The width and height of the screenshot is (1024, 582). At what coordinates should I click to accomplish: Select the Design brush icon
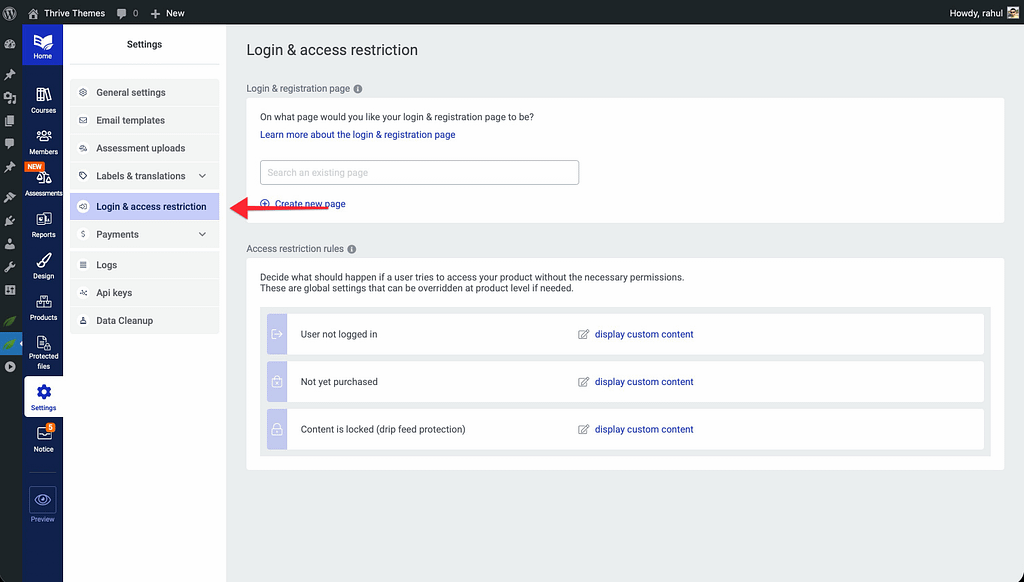point(43,265)
